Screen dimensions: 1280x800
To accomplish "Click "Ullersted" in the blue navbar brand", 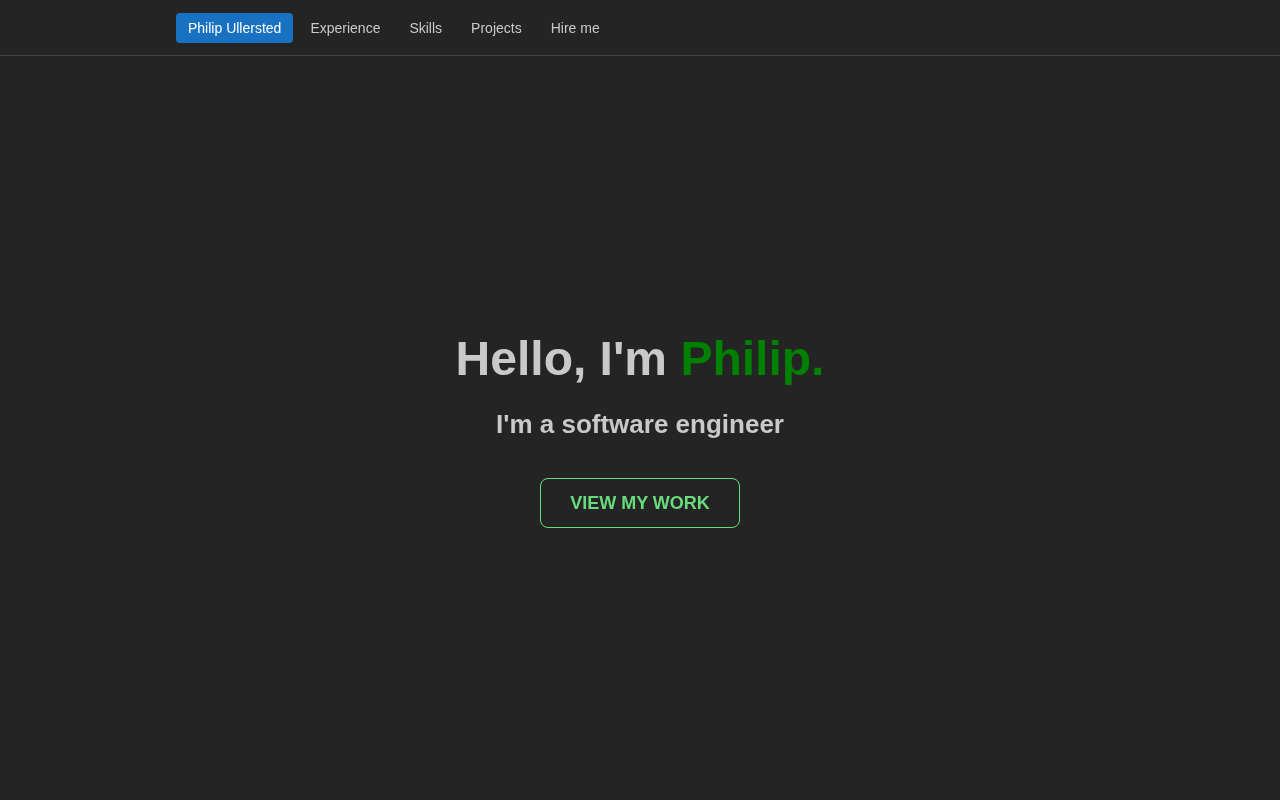I will pyautogui.click(x=254, y=28).
